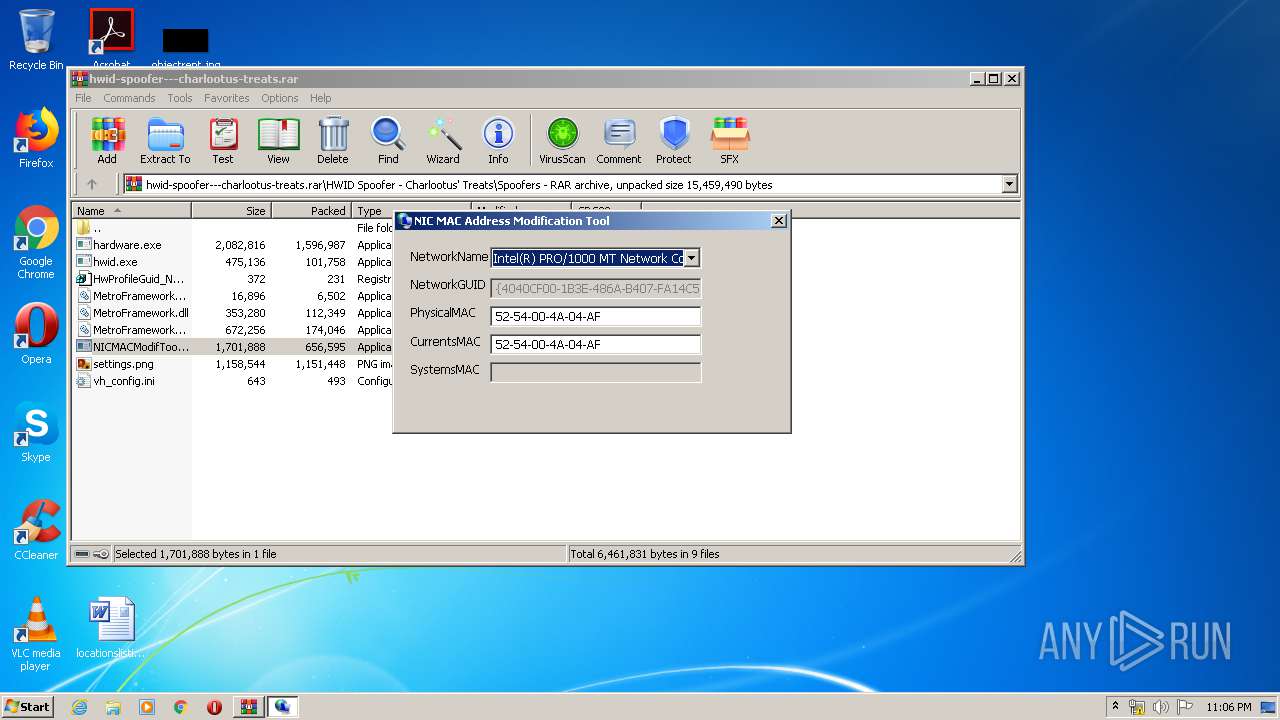Click Windows Explorer taskbar icon
This screenshot has width=1280, height=720.
113,707
